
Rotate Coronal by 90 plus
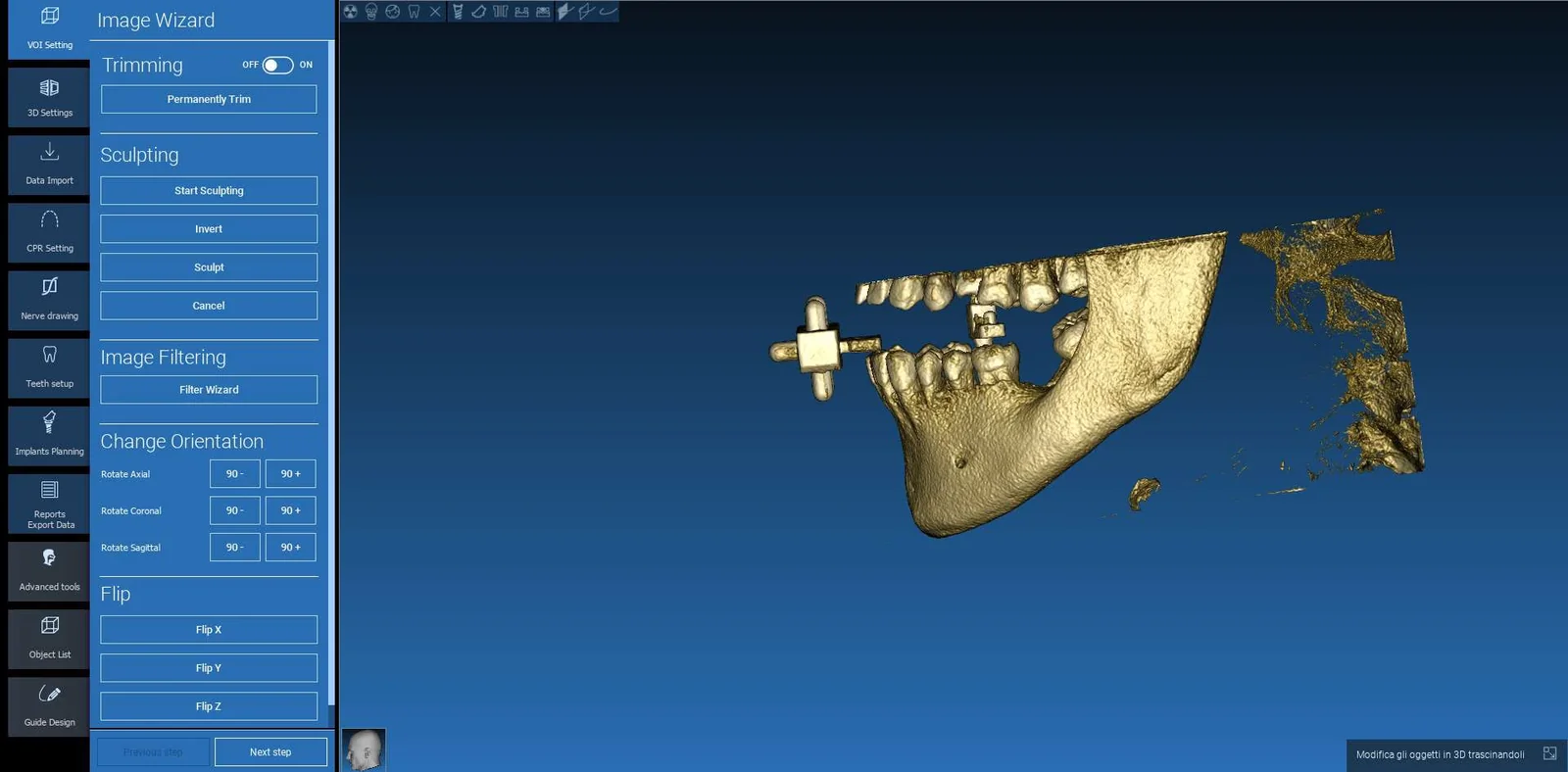pos(290,510)
